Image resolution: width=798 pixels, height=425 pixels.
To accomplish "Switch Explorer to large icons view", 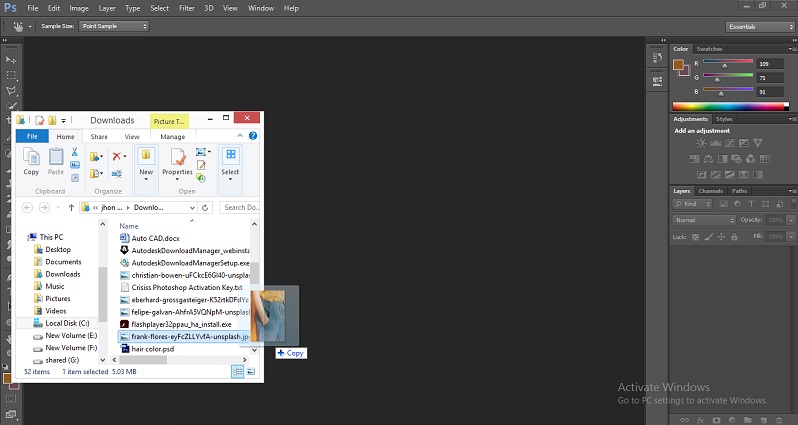I will point(251,372).
